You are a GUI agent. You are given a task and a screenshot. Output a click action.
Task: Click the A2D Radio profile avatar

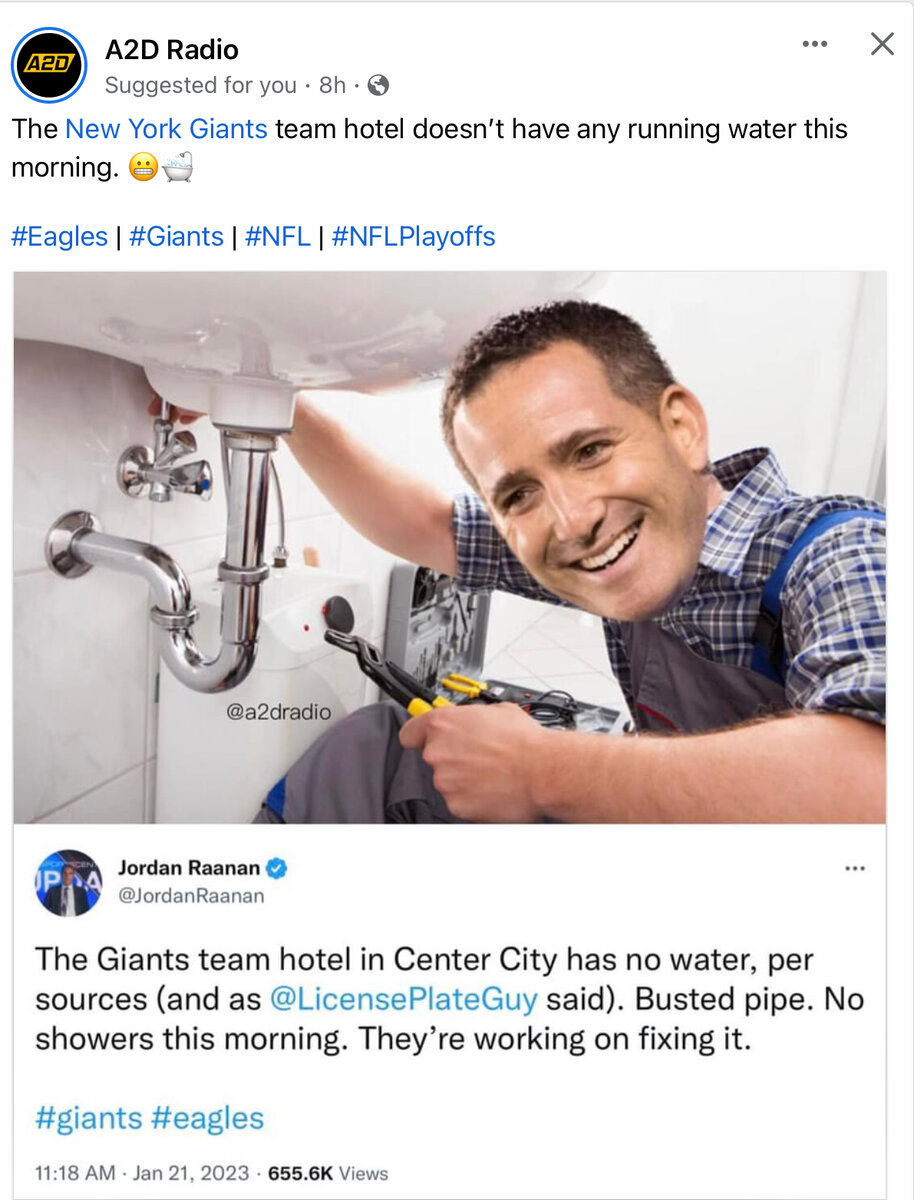tap(49, 65)
